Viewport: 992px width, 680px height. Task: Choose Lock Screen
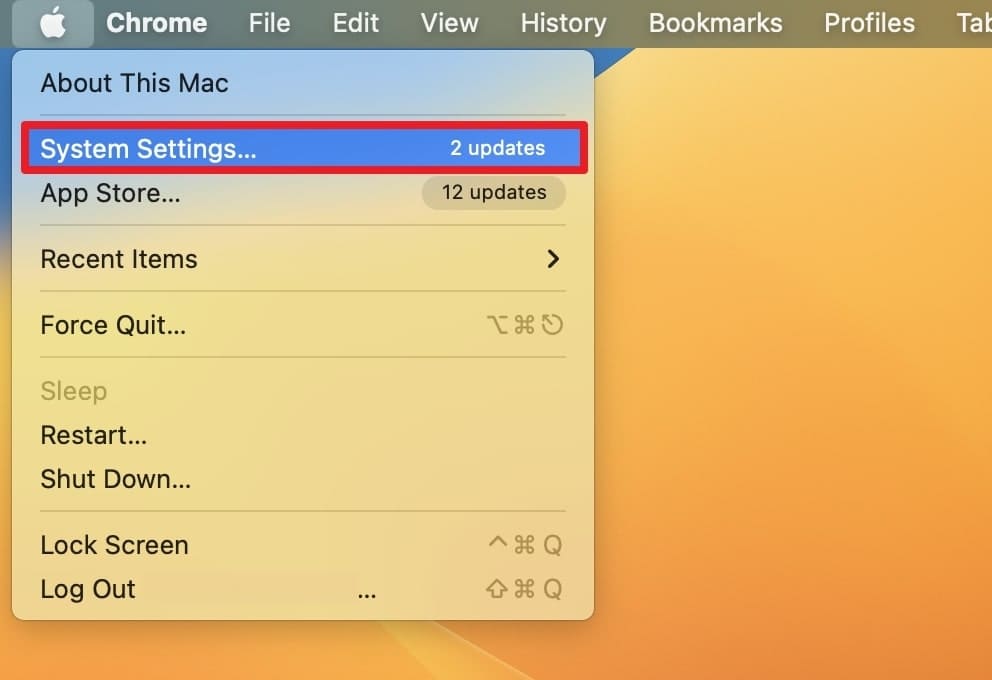pos(302,545)
